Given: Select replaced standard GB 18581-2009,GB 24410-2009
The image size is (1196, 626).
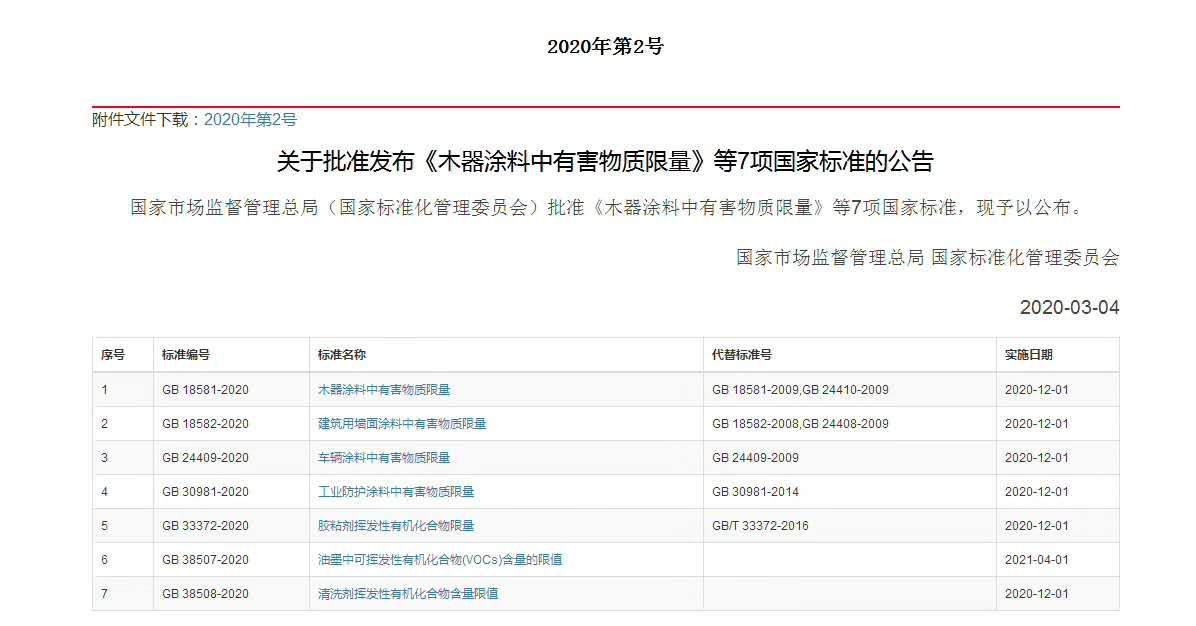Looking at the screenshot, I should 800,390.
